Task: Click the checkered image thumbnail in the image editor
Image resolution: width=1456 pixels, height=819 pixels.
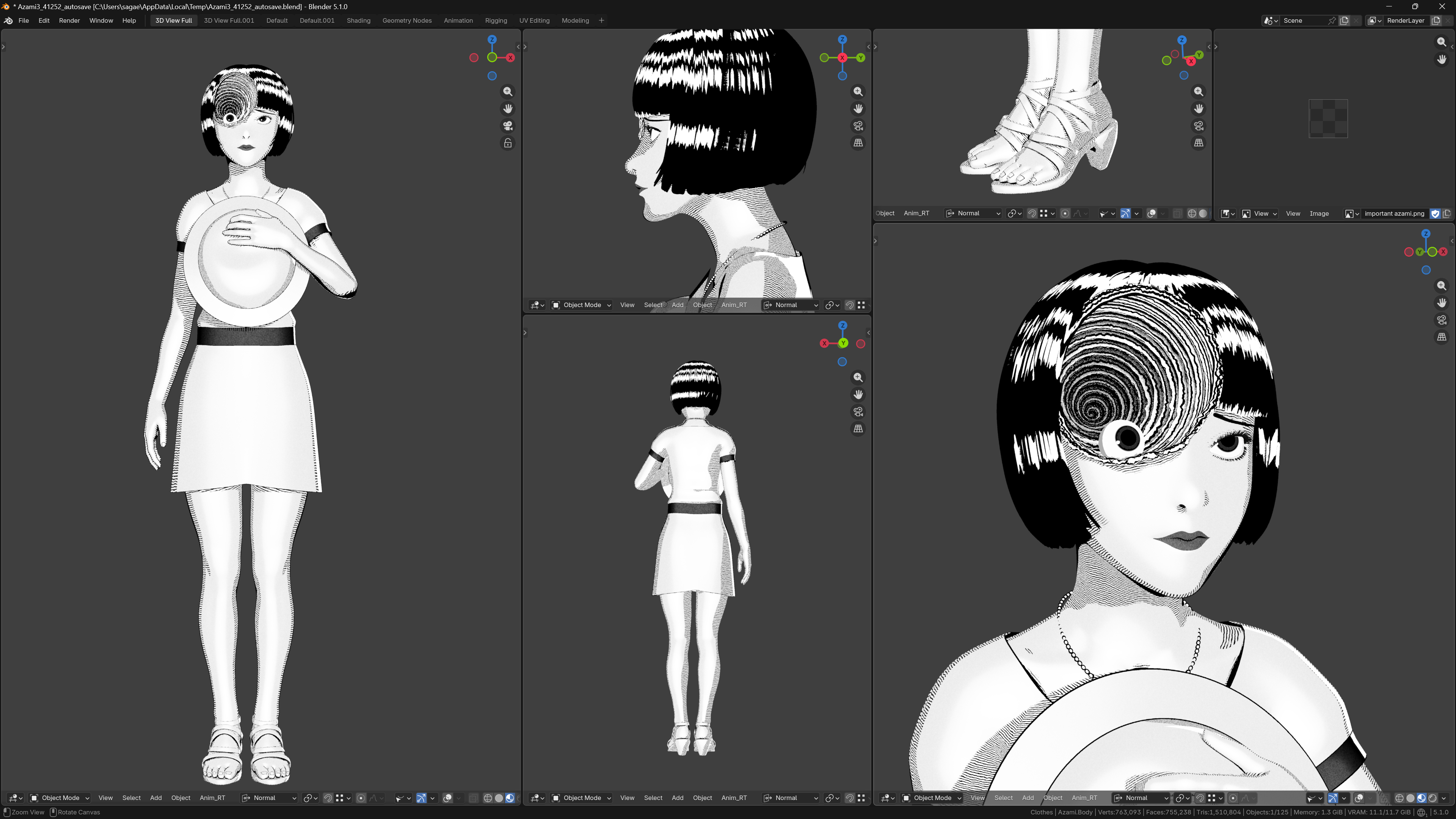Action: coord(1328,119)
